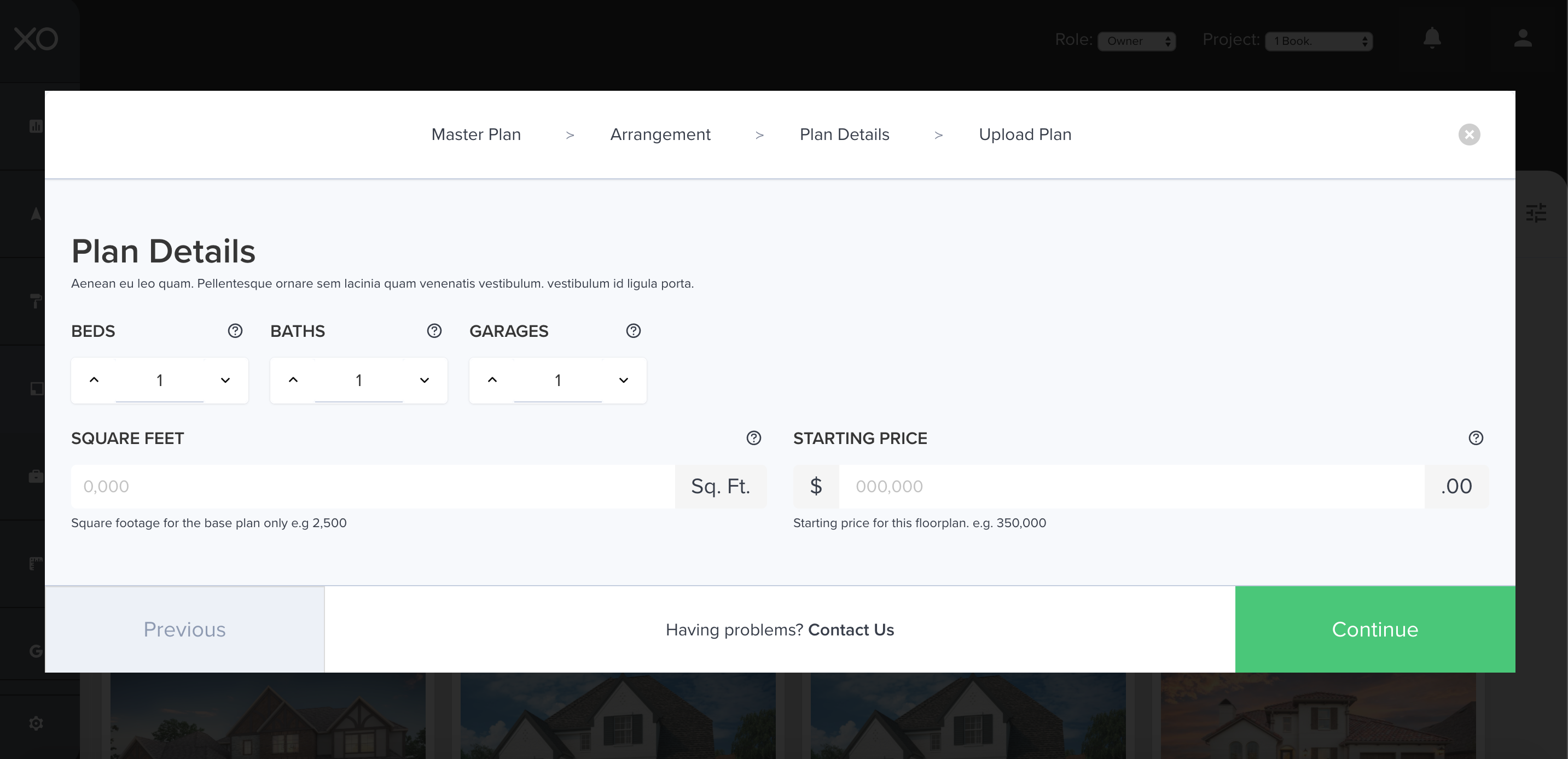The image size is (1568, 759).
Task: Click the help icon next to GARAGES
Action: point(633,331)
